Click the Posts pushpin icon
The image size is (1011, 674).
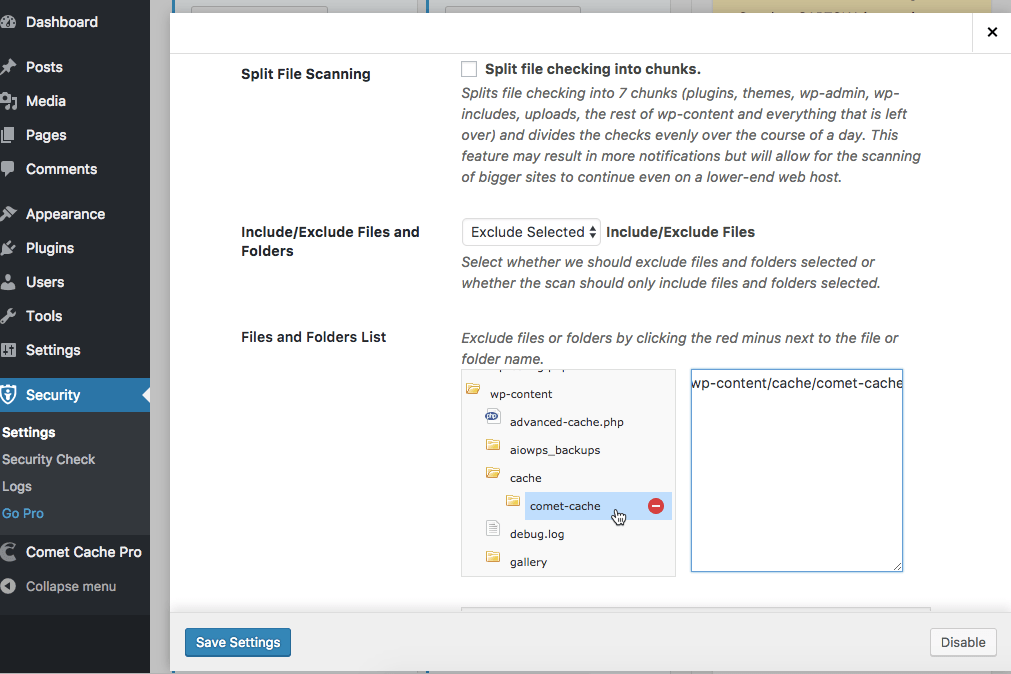click(x=8, y=67)
